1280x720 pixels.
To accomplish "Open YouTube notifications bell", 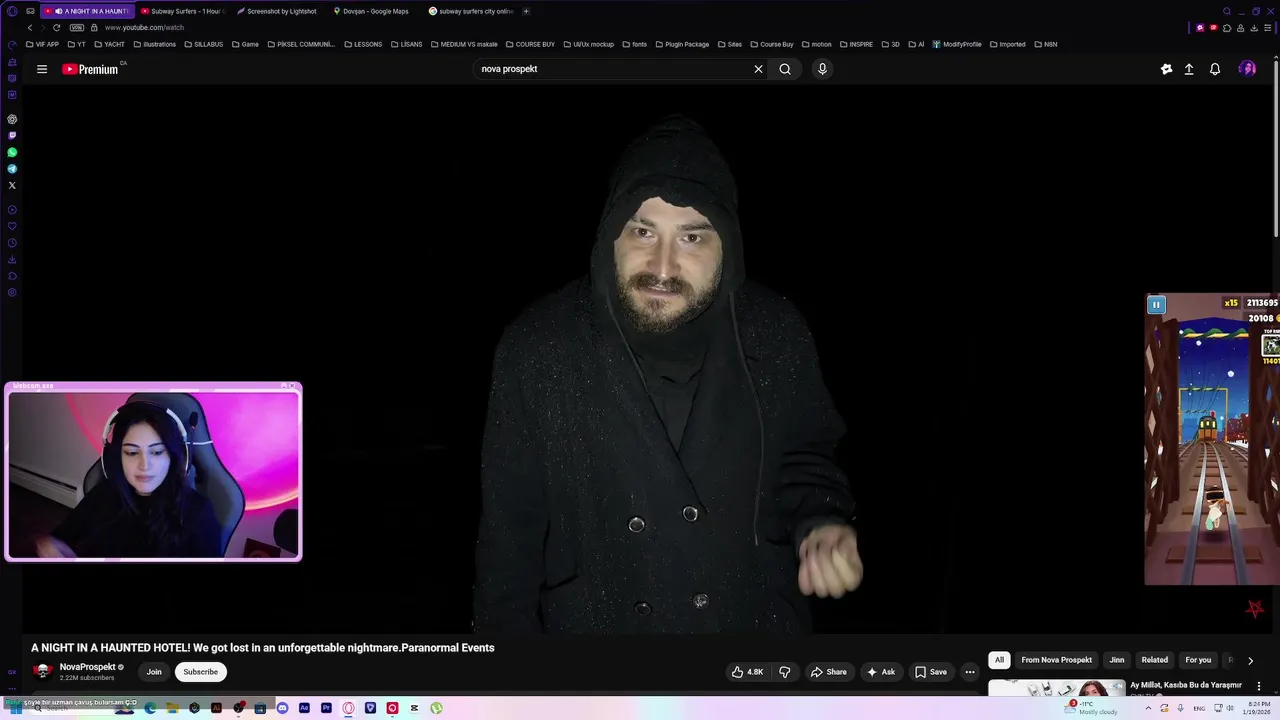I will pyautogui.click(x=1215, y=69).
